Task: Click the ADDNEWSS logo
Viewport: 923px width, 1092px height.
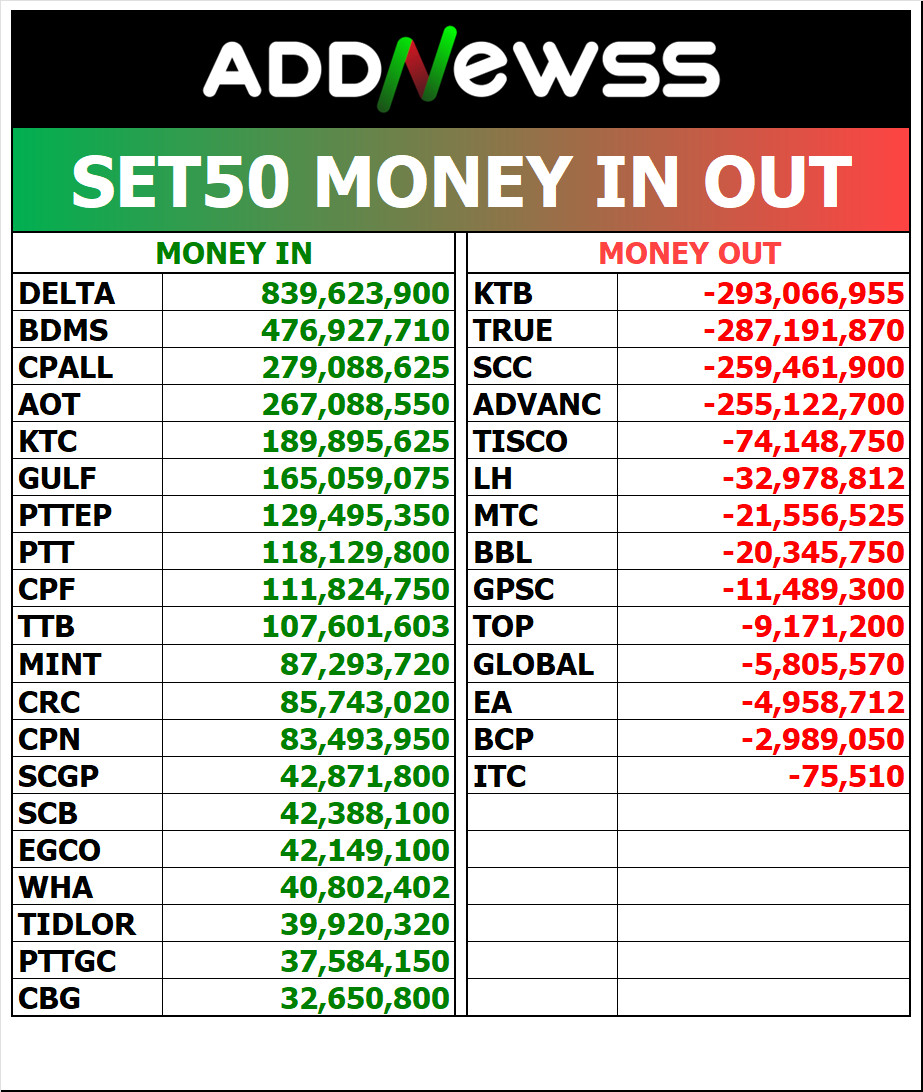Action: tap(461, 72)
